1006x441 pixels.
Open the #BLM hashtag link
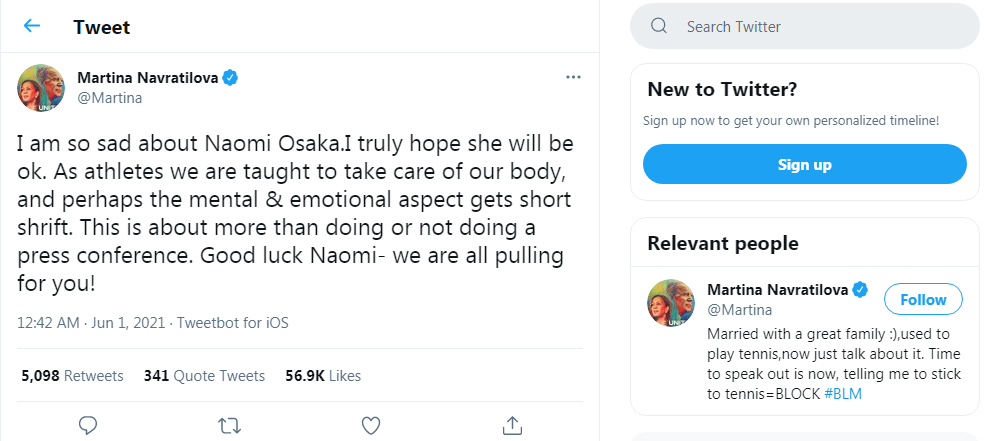click(843, 393)
